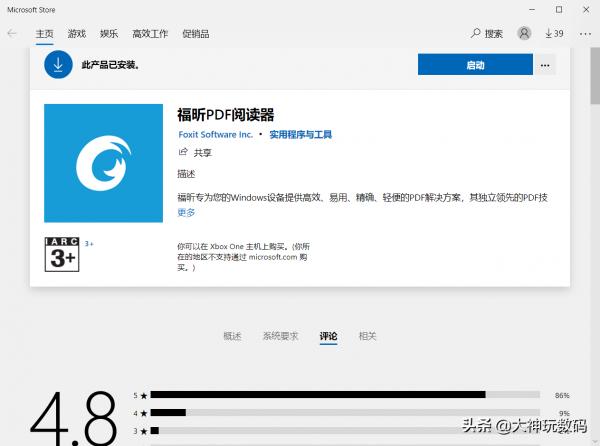Jump to the 系统要求 section
The image size is (600, 446).
point(280,336)
